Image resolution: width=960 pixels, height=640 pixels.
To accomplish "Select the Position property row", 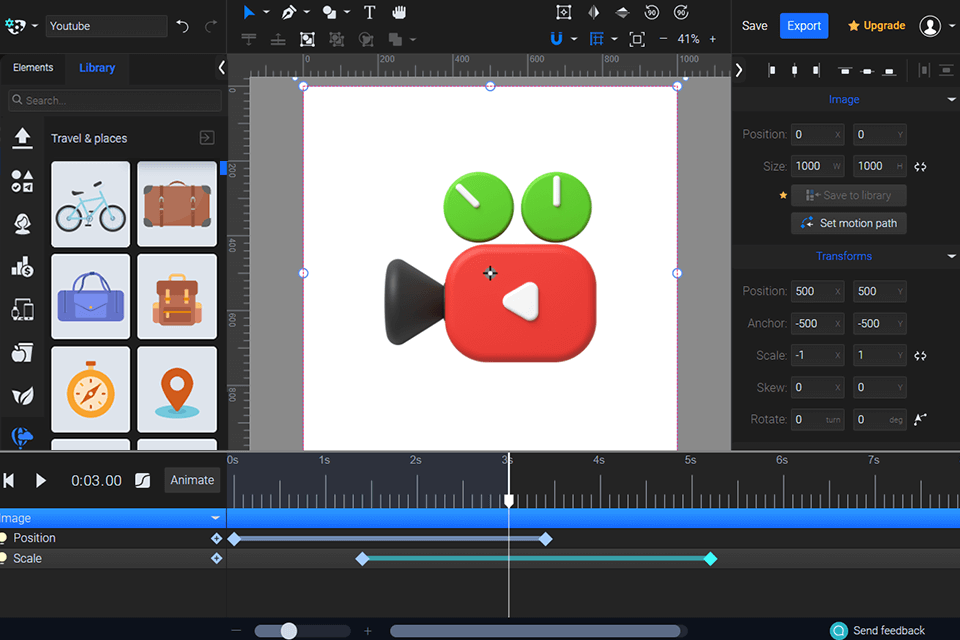I will (113, 538).
